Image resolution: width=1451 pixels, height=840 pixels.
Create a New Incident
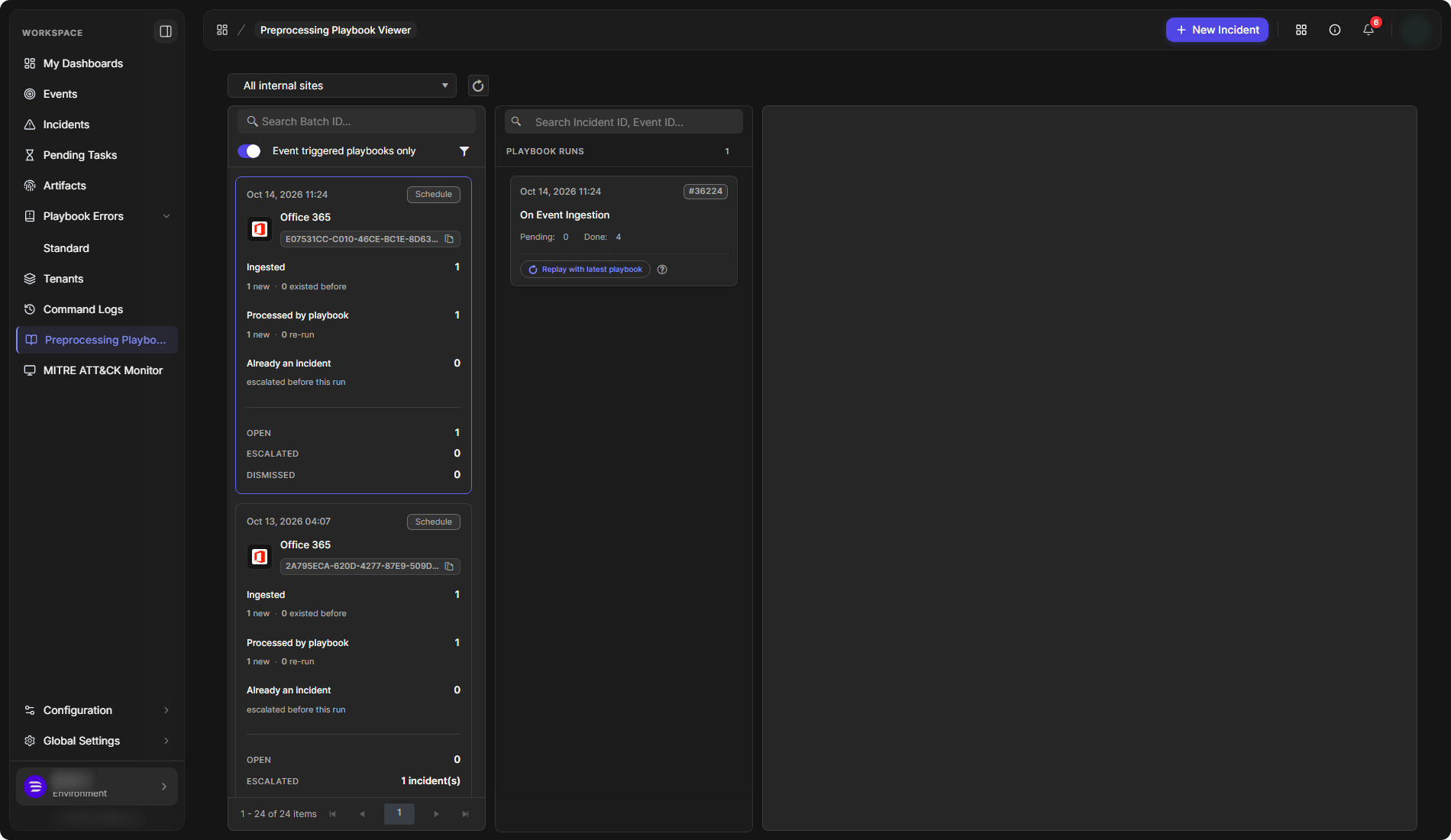(1217, 30)
